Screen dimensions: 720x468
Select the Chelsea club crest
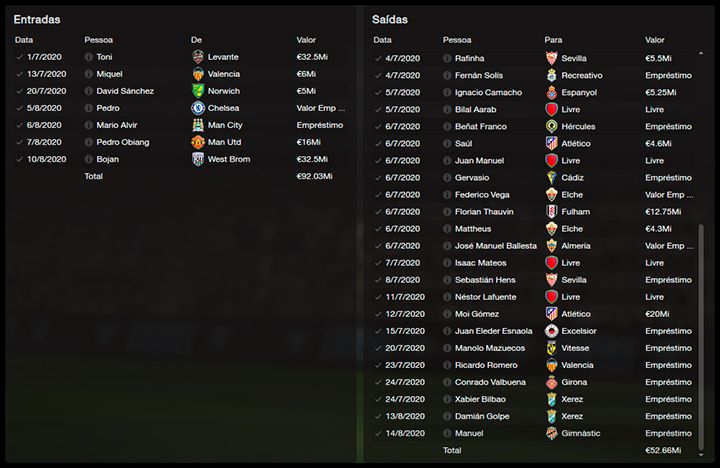198,108
